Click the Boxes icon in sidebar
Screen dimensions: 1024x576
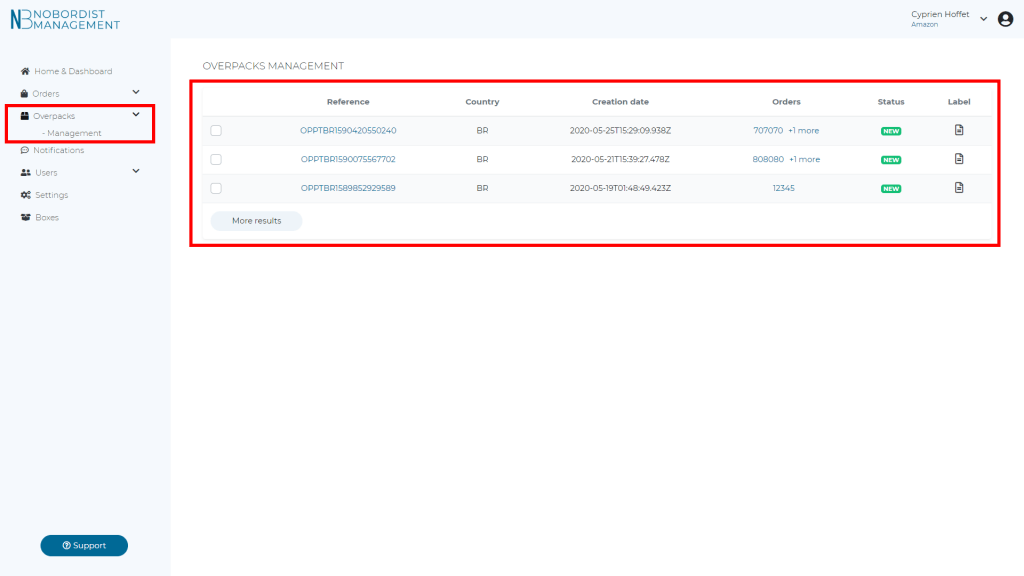[26, 217]
